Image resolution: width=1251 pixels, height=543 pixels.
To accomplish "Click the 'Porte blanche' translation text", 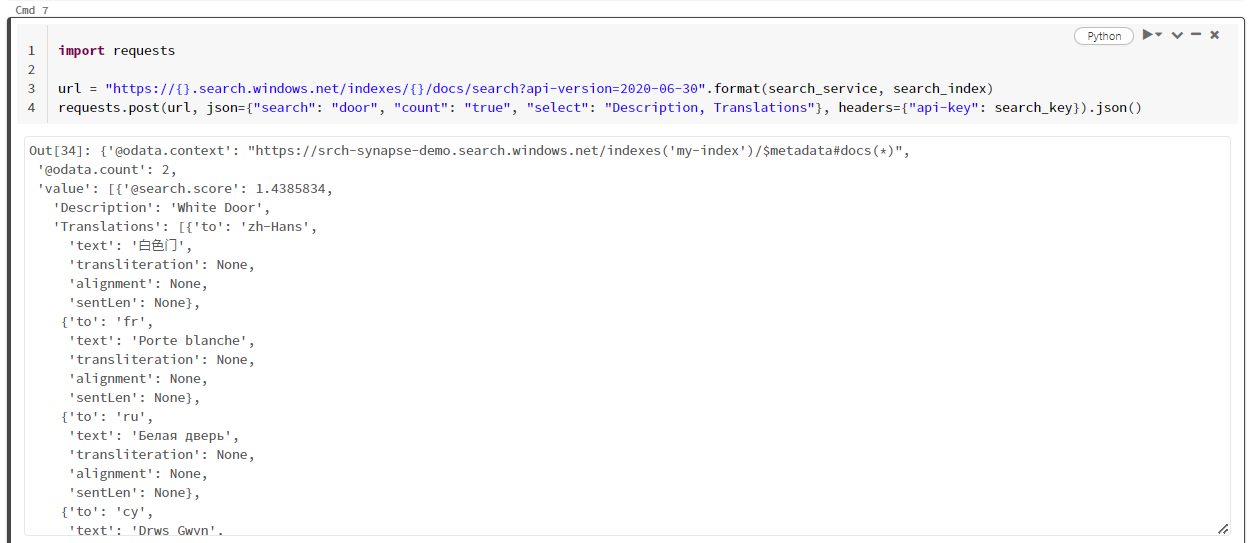I will pos(193,340).
